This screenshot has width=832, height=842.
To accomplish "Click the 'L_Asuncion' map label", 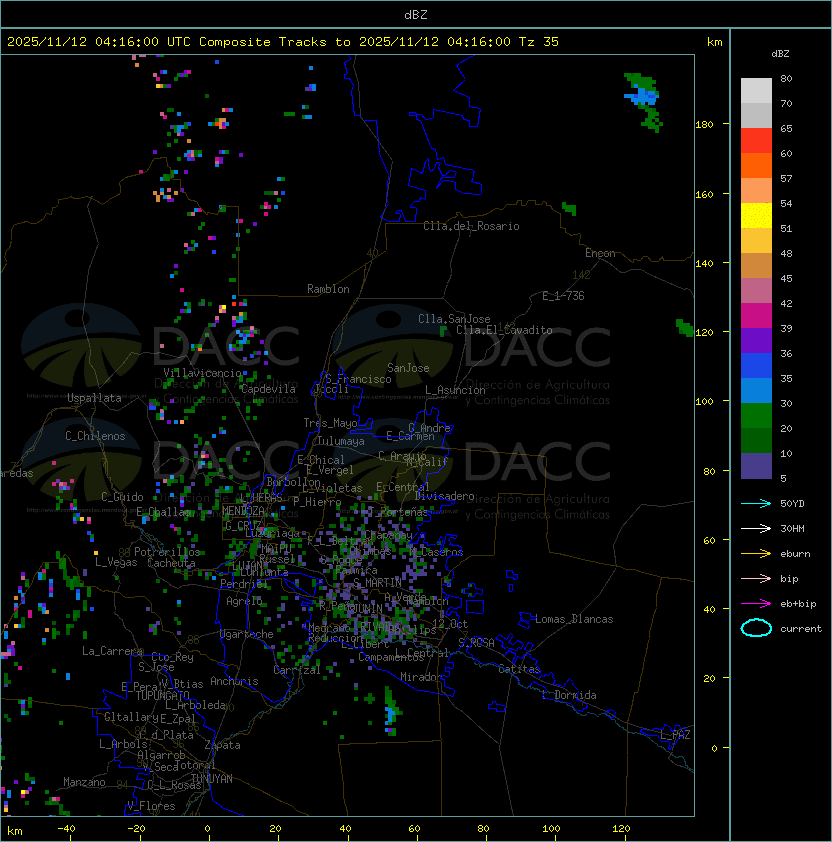I will click(x=455, y=390).
